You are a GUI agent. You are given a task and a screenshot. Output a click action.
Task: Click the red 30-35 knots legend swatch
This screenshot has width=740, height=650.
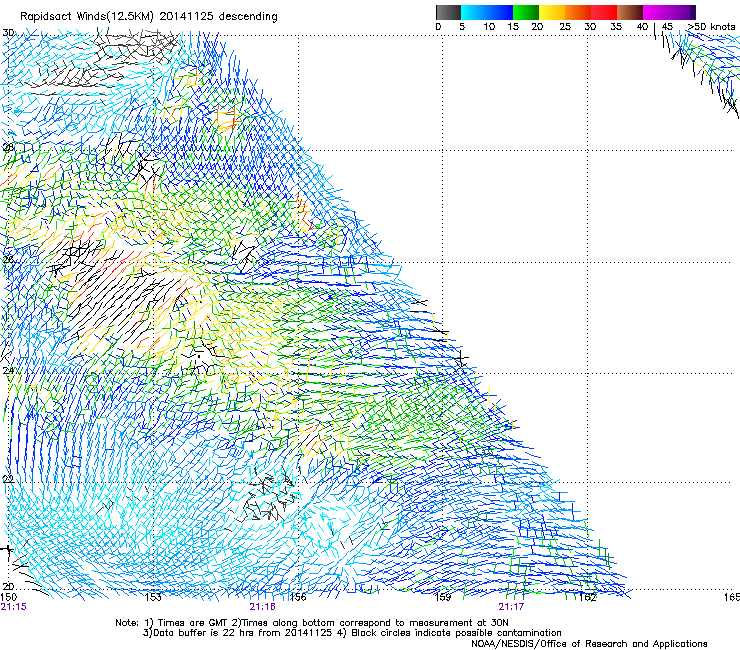604,12
